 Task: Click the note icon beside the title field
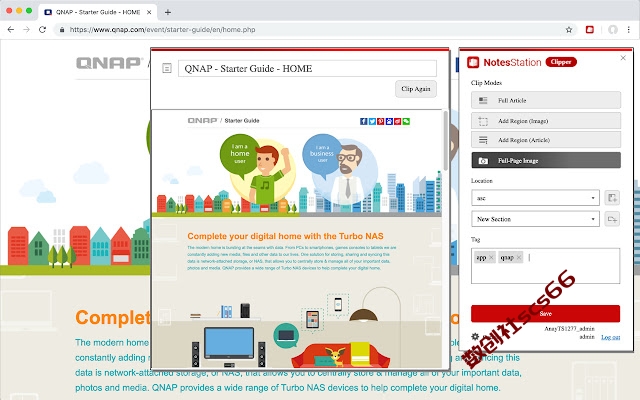[x=167, y=68]
